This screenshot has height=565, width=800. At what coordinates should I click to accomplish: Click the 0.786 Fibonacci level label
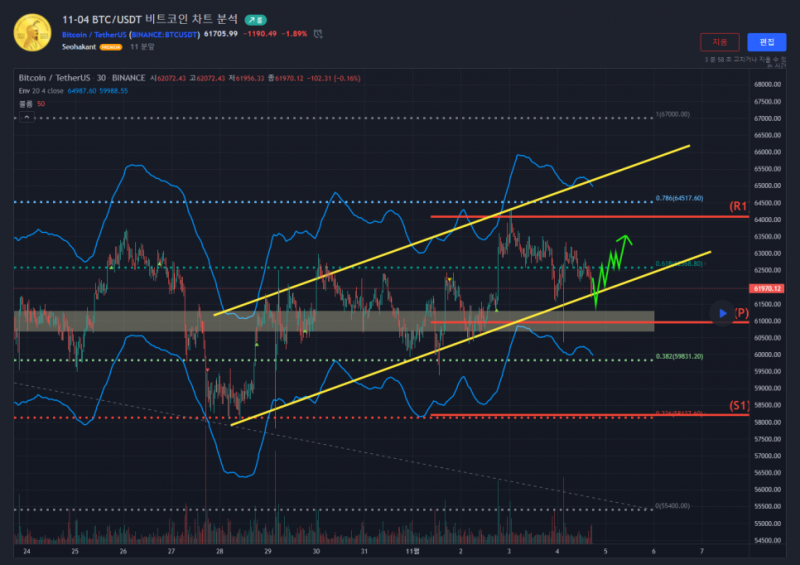pyautogui.click(x=679, y=198)
